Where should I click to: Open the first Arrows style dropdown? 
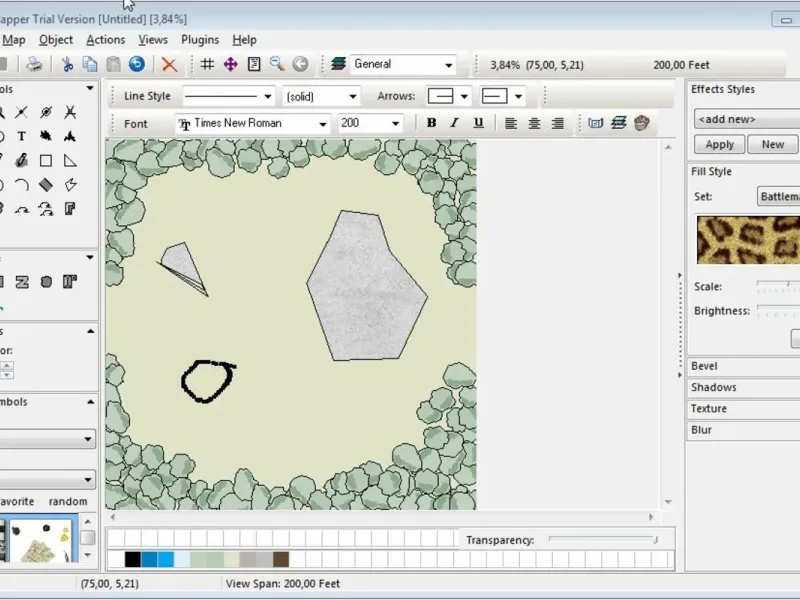coord(448,96)
